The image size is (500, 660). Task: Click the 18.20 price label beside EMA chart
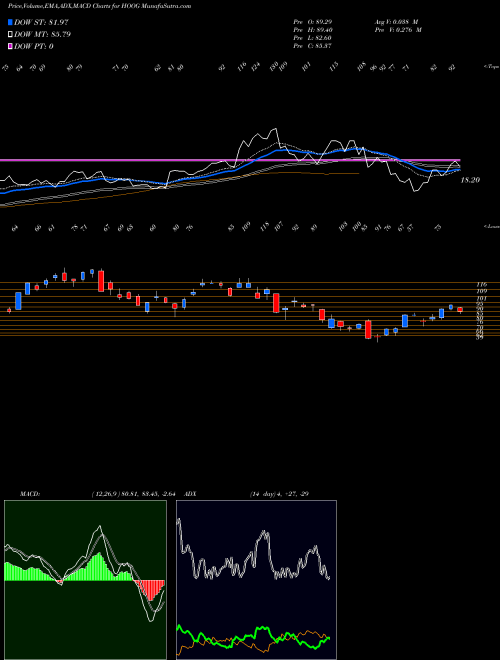pyautogui.click(x=471, y=180)
